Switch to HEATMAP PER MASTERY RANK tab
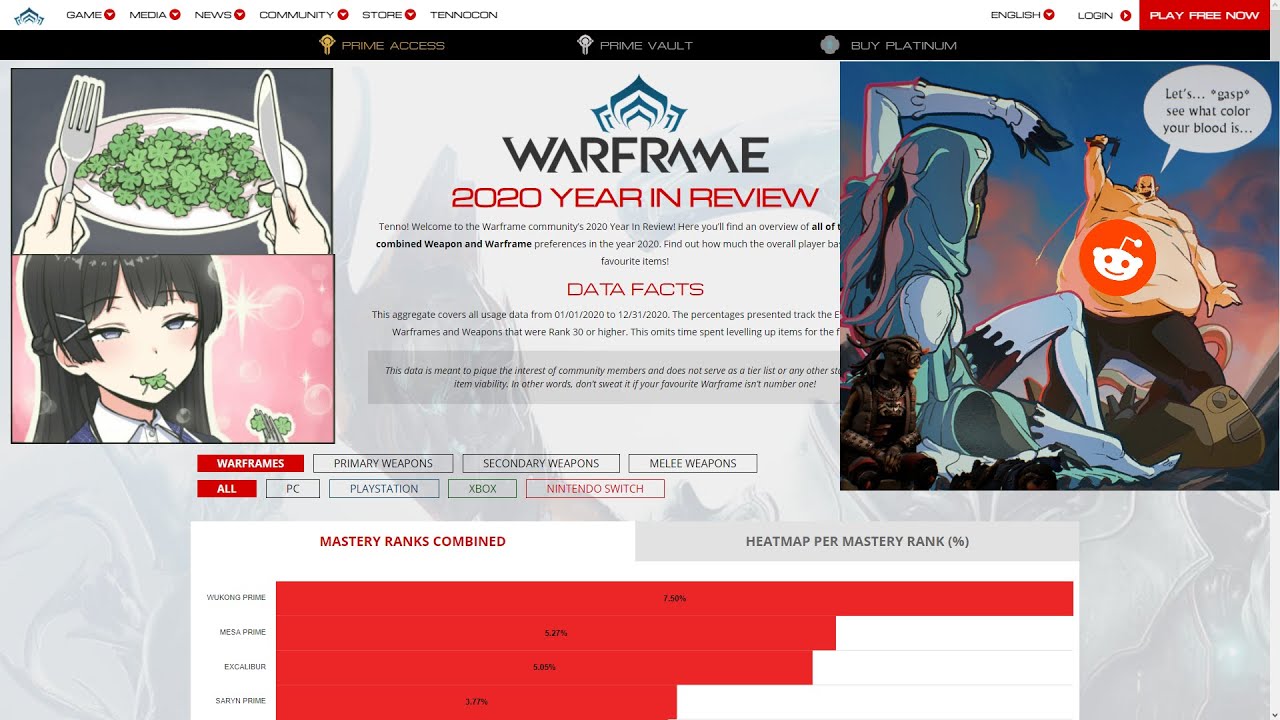 pos(857,541)
